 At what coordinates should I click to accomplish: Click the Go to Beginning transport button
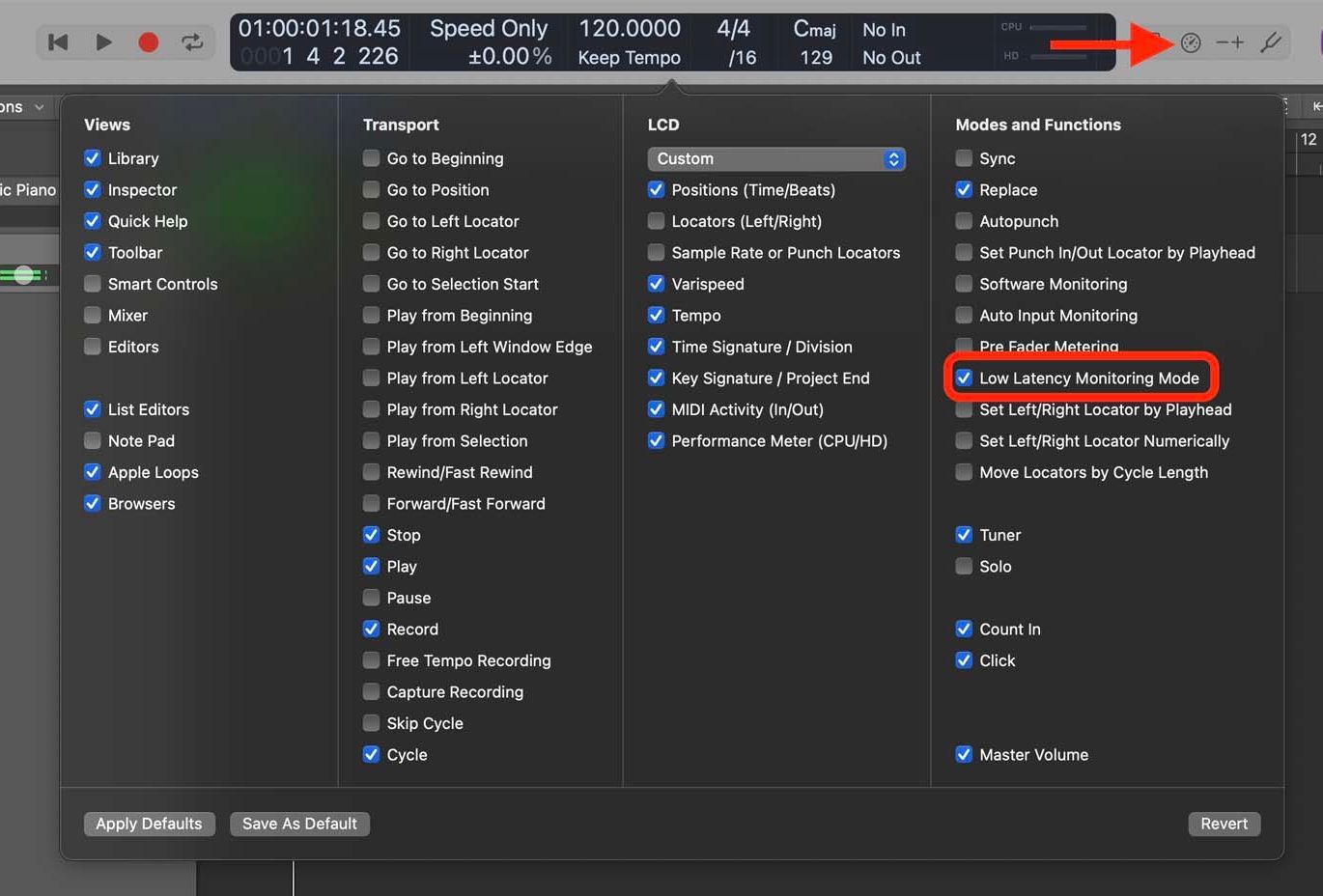click(x=58, y=42)
